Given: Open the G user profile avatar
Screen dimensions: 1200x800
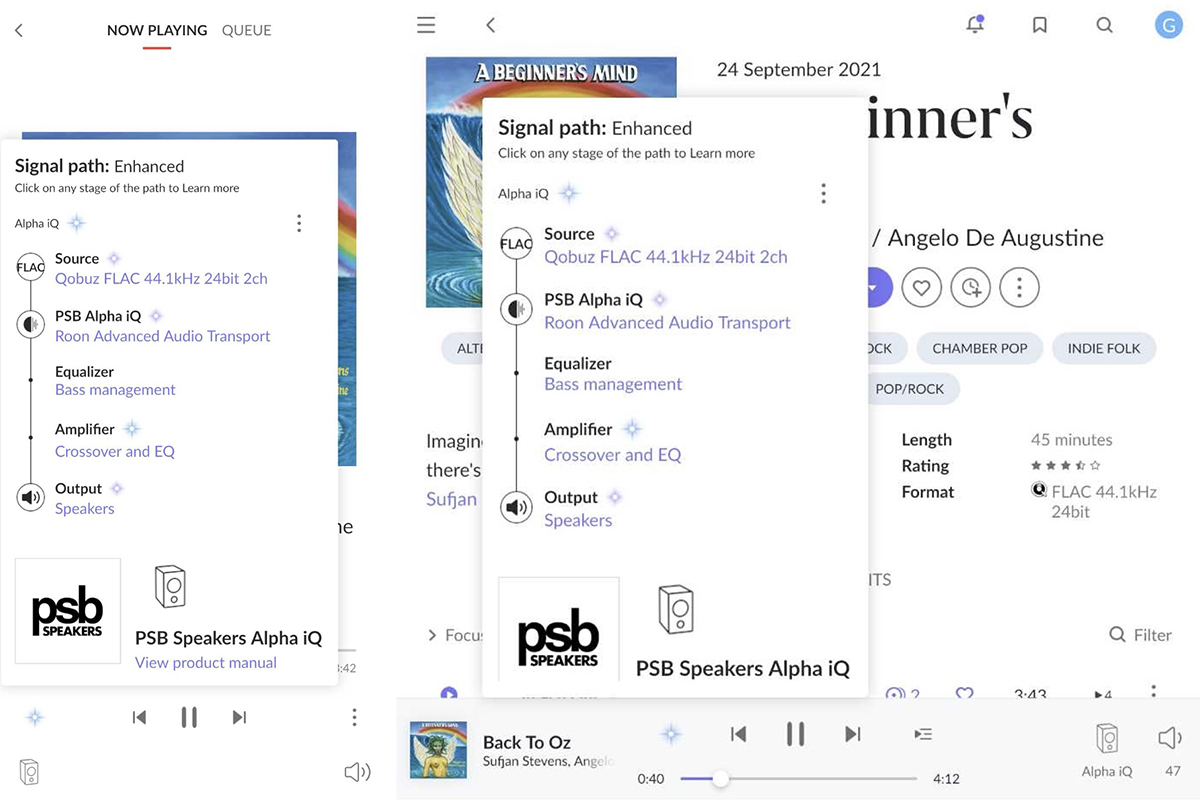Looking at the screenshot, I should pos(1169,24).
